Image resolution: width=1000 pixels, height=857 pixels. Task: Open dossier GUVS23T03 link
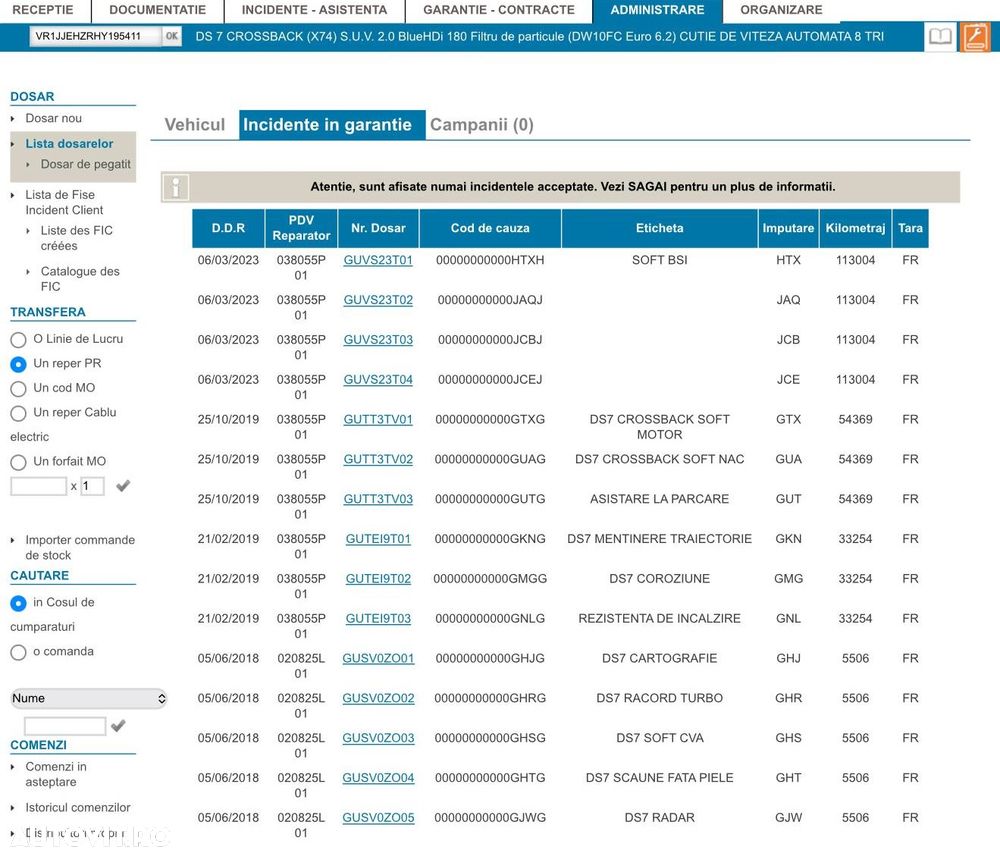tap(378, 340)
